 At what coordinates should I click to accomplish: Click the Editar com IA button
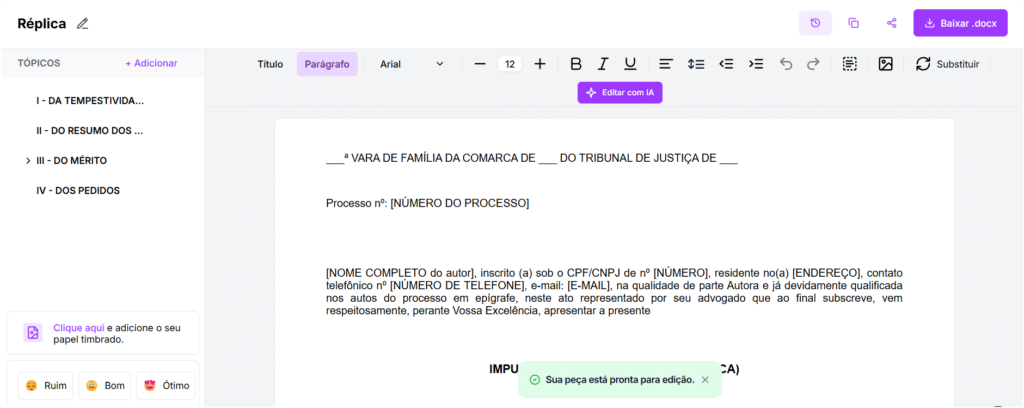(x=620, y=92)
